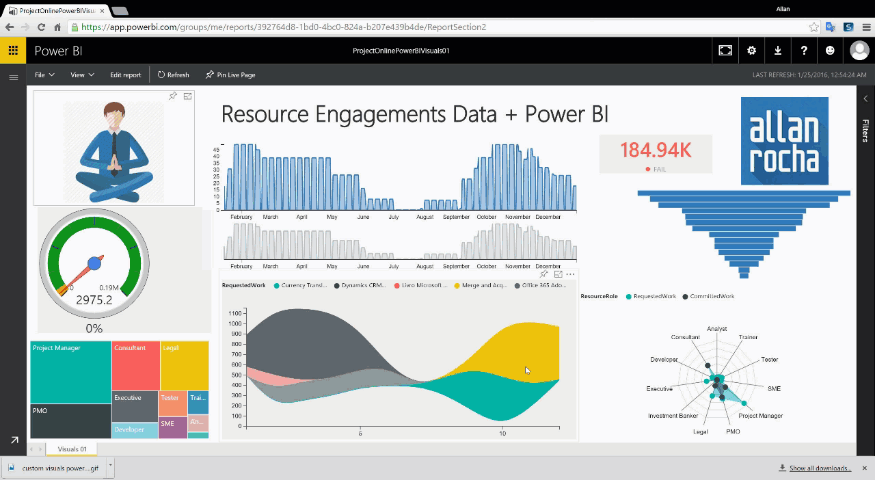
Task: Close the downloads bar
Action: click(864, 468)
